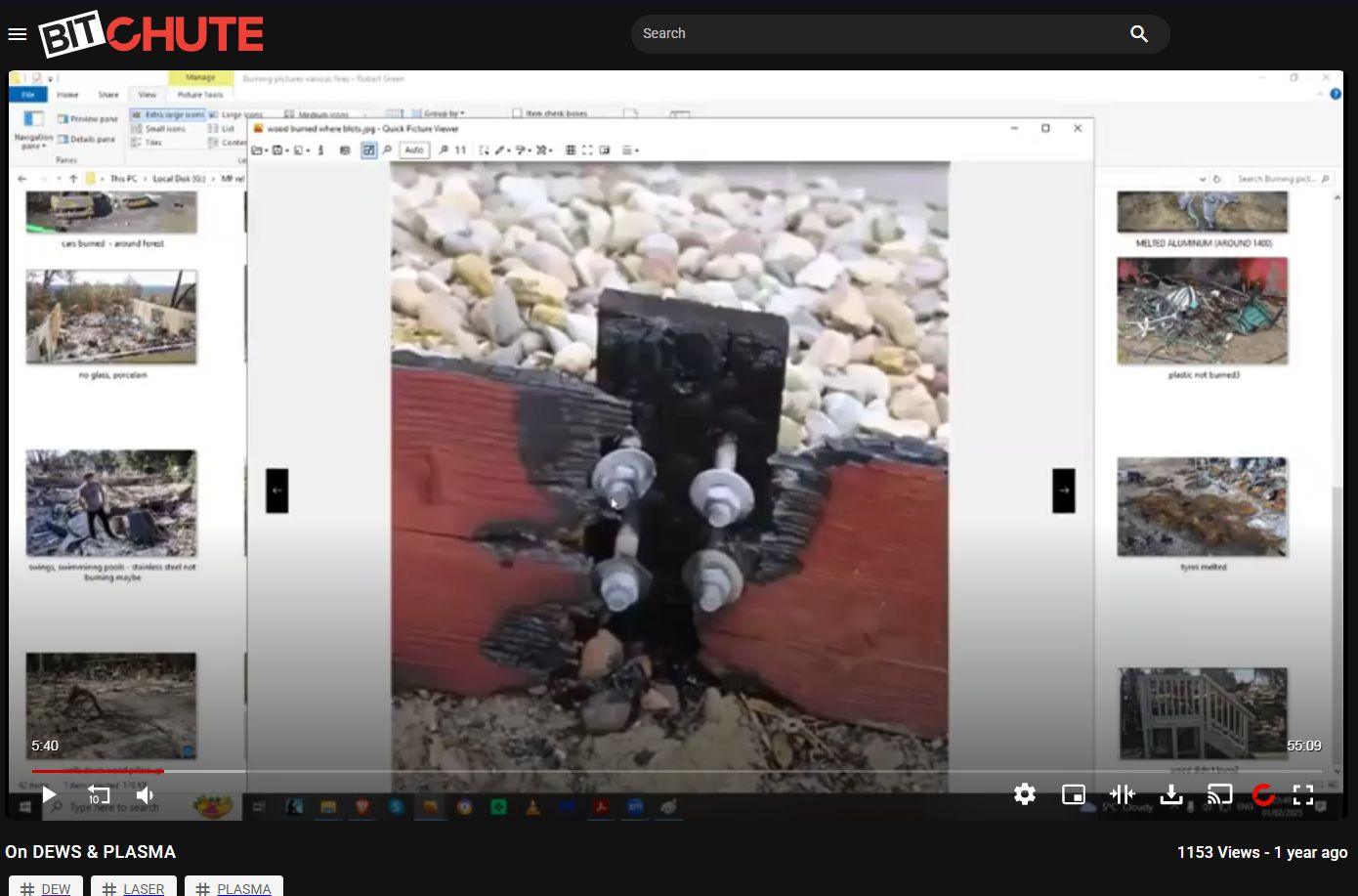Screen dimensions: 1358x896
Task: Click the search magnifier icon
Action: tap(1139, 33)
